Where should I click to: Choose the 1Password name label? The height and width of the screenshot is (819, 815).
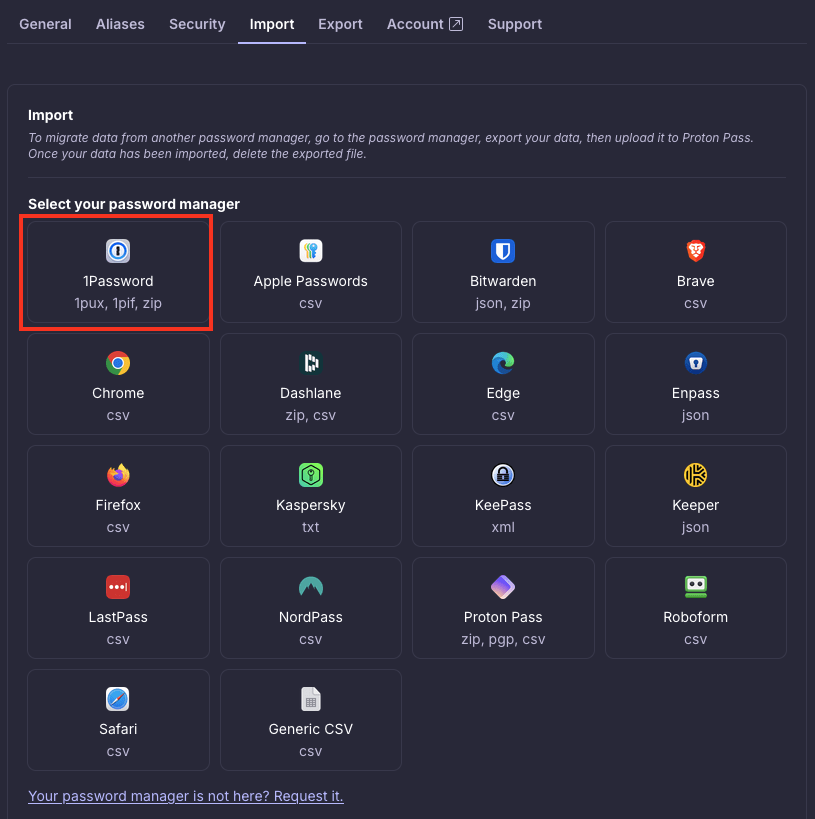(118, 281)
